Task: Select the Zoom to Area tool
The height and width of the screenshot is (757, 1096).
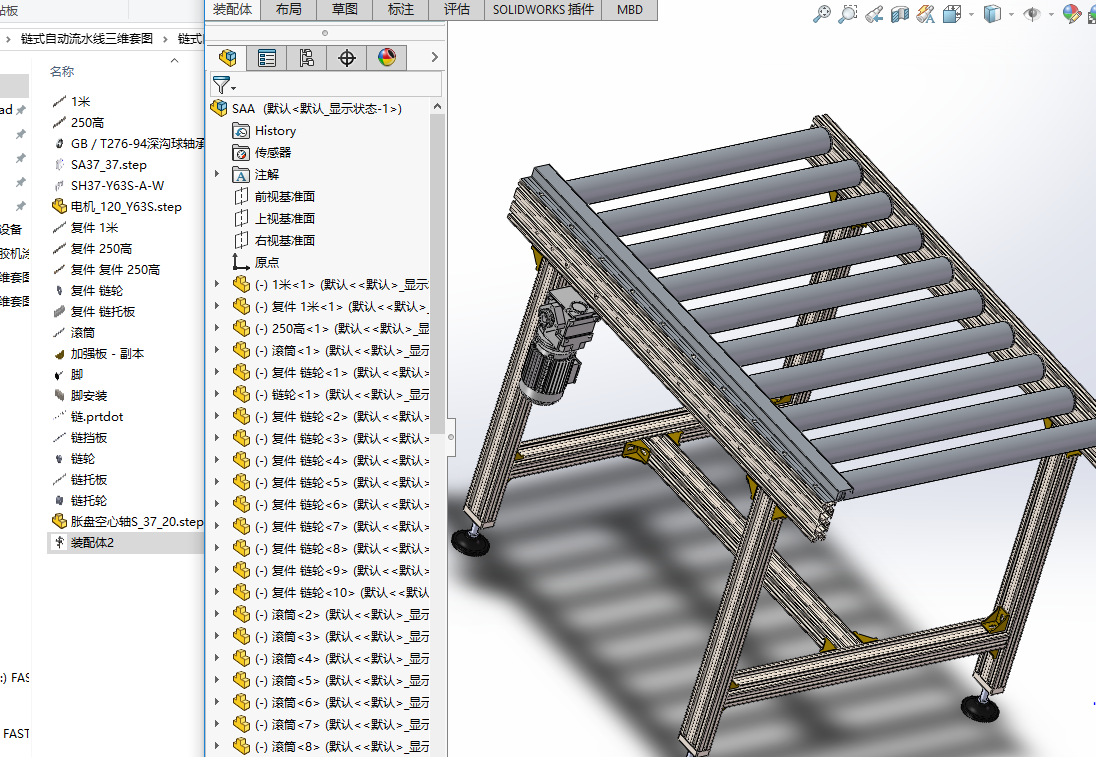Action: point(848,13)
